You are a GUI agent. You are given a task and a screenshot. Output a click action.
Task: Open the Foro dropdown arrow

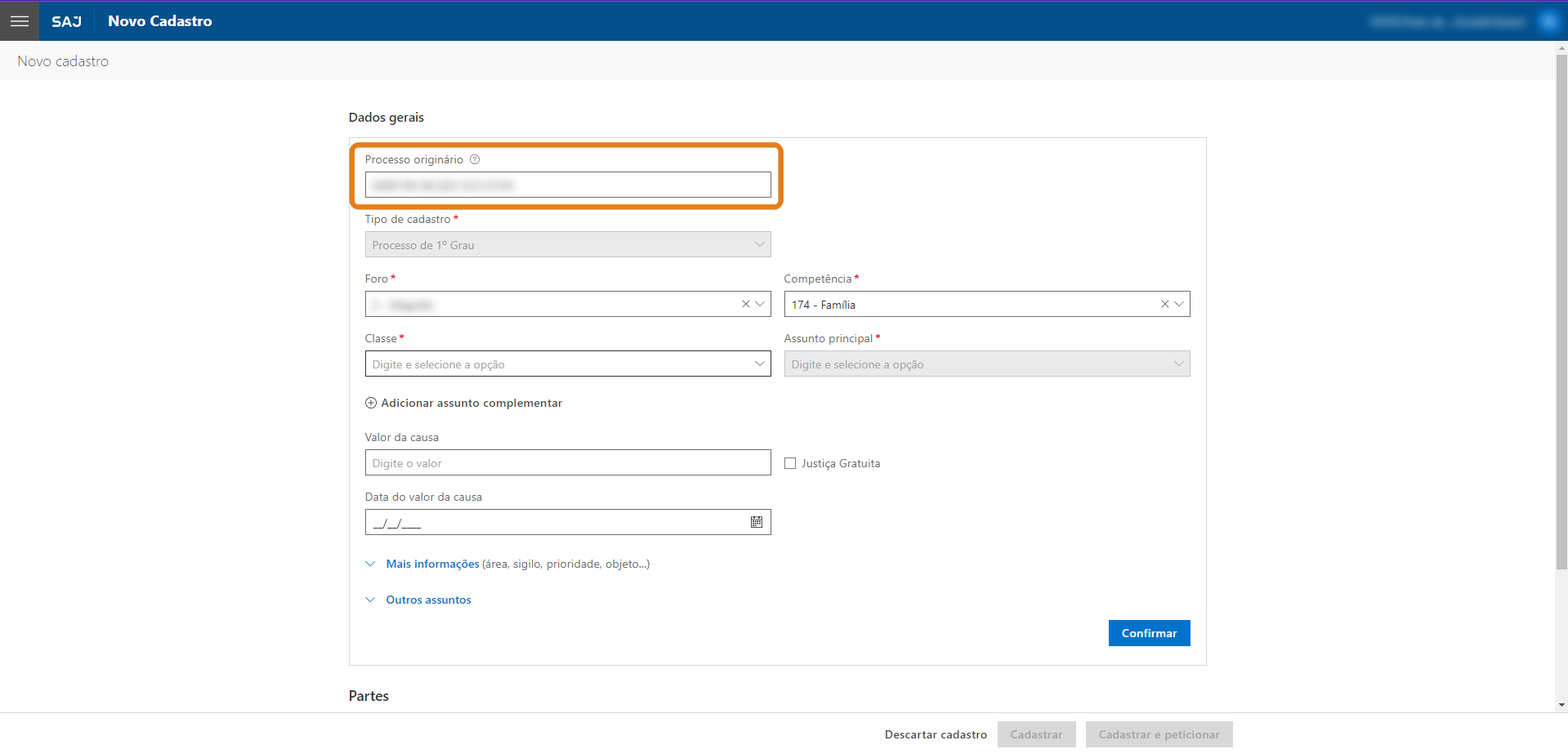[x=760, y=304]
